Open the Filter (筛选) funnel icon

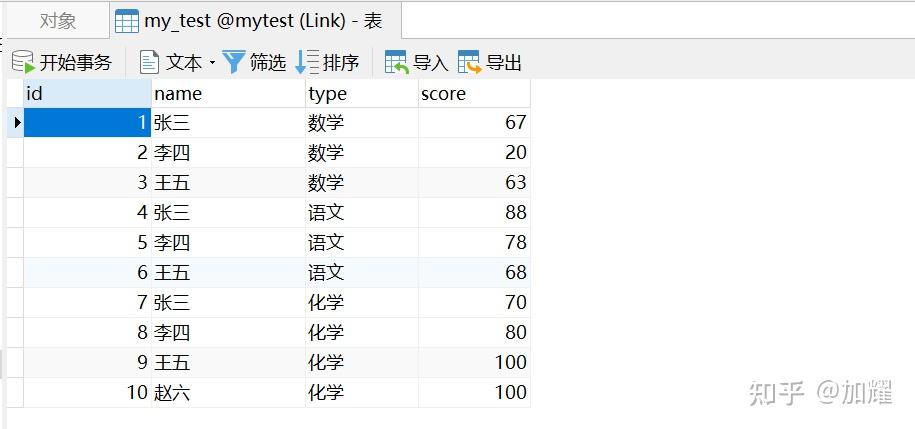[234, 63]
